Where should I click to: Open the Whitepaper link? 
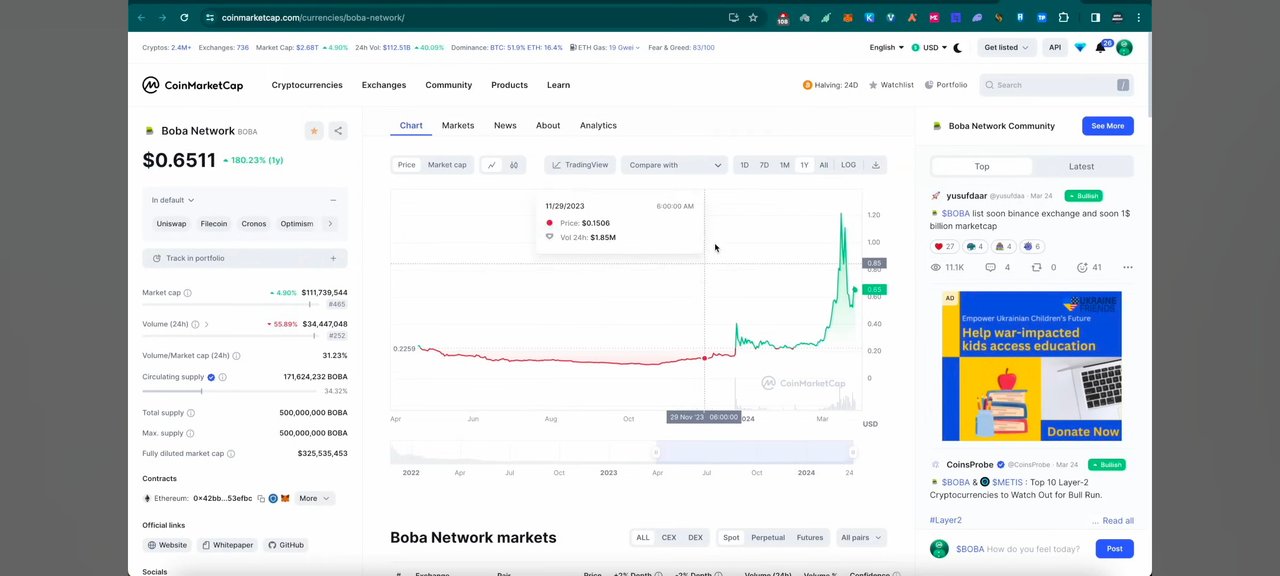[227, 545]
